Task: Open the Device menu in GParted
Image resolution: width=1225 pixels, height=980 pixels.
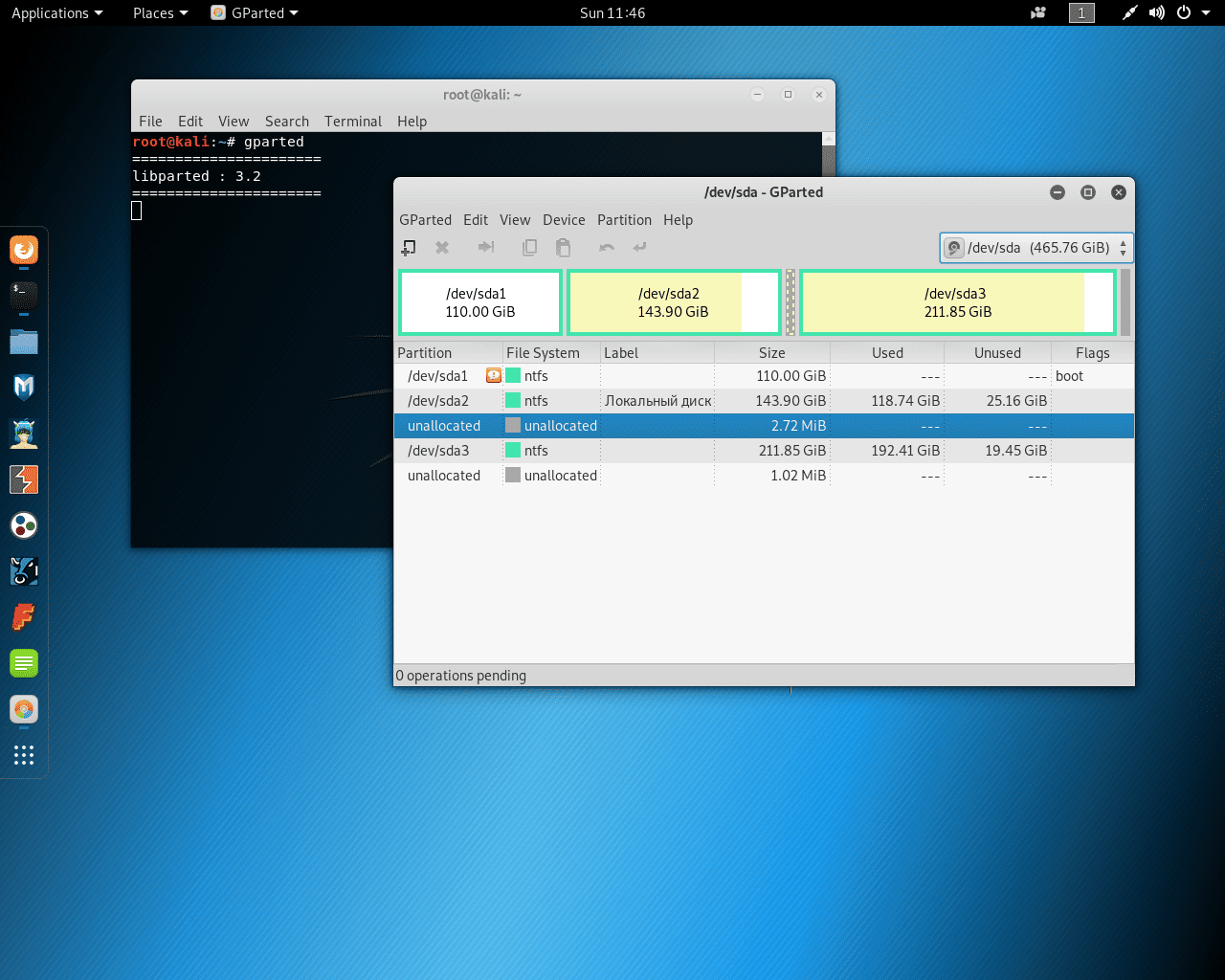Action: coord(564,220)
